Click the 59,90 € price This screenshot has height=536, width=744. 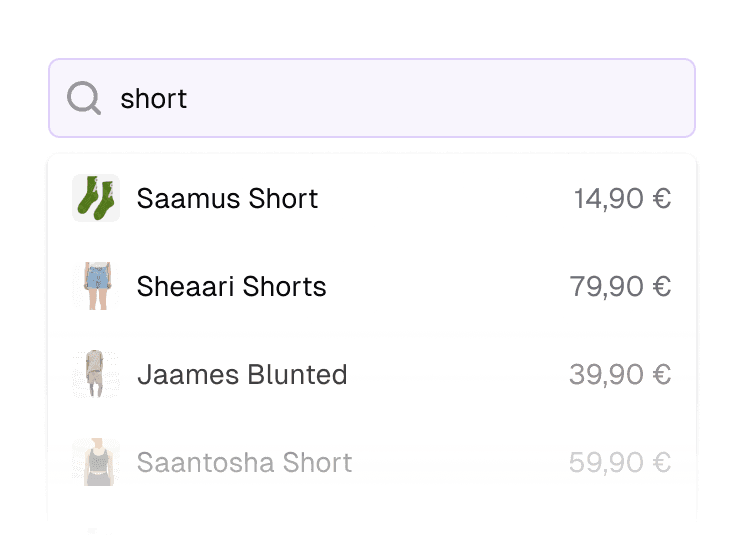pos(620,462)
